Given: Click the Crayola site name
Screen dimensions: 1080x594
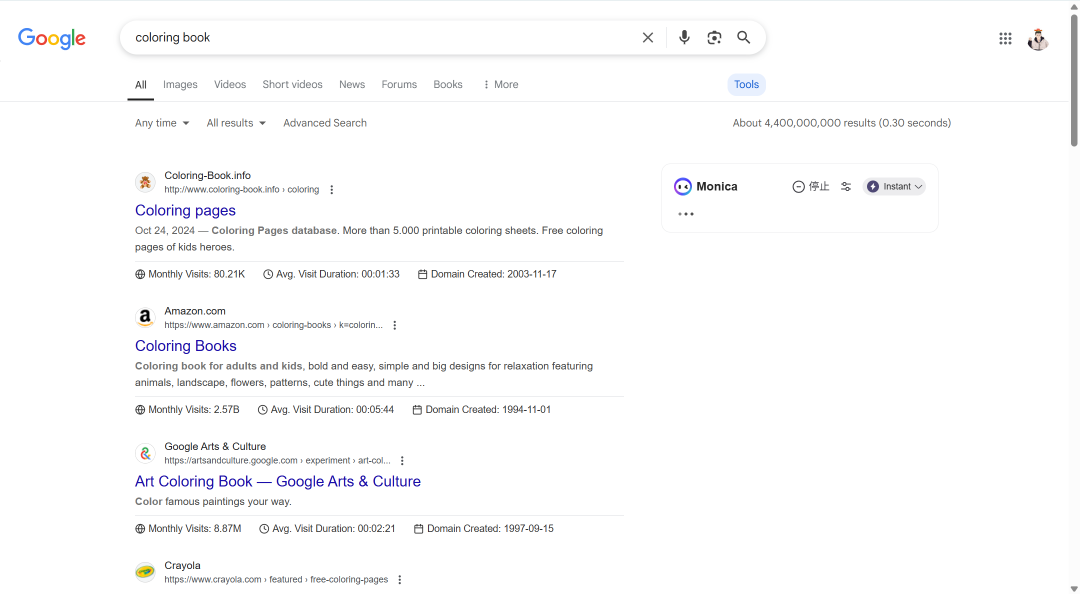Looking at the screenshot, I should [183, 566].
